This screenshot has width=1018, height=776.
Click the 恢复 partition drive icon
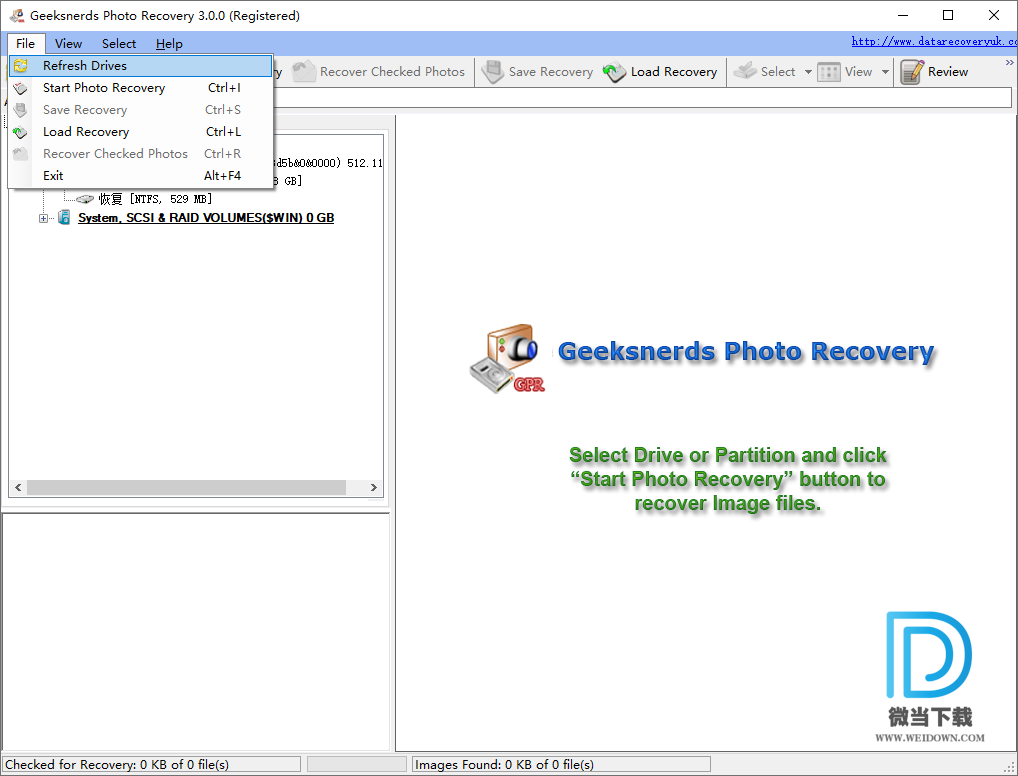click(85, 199)
